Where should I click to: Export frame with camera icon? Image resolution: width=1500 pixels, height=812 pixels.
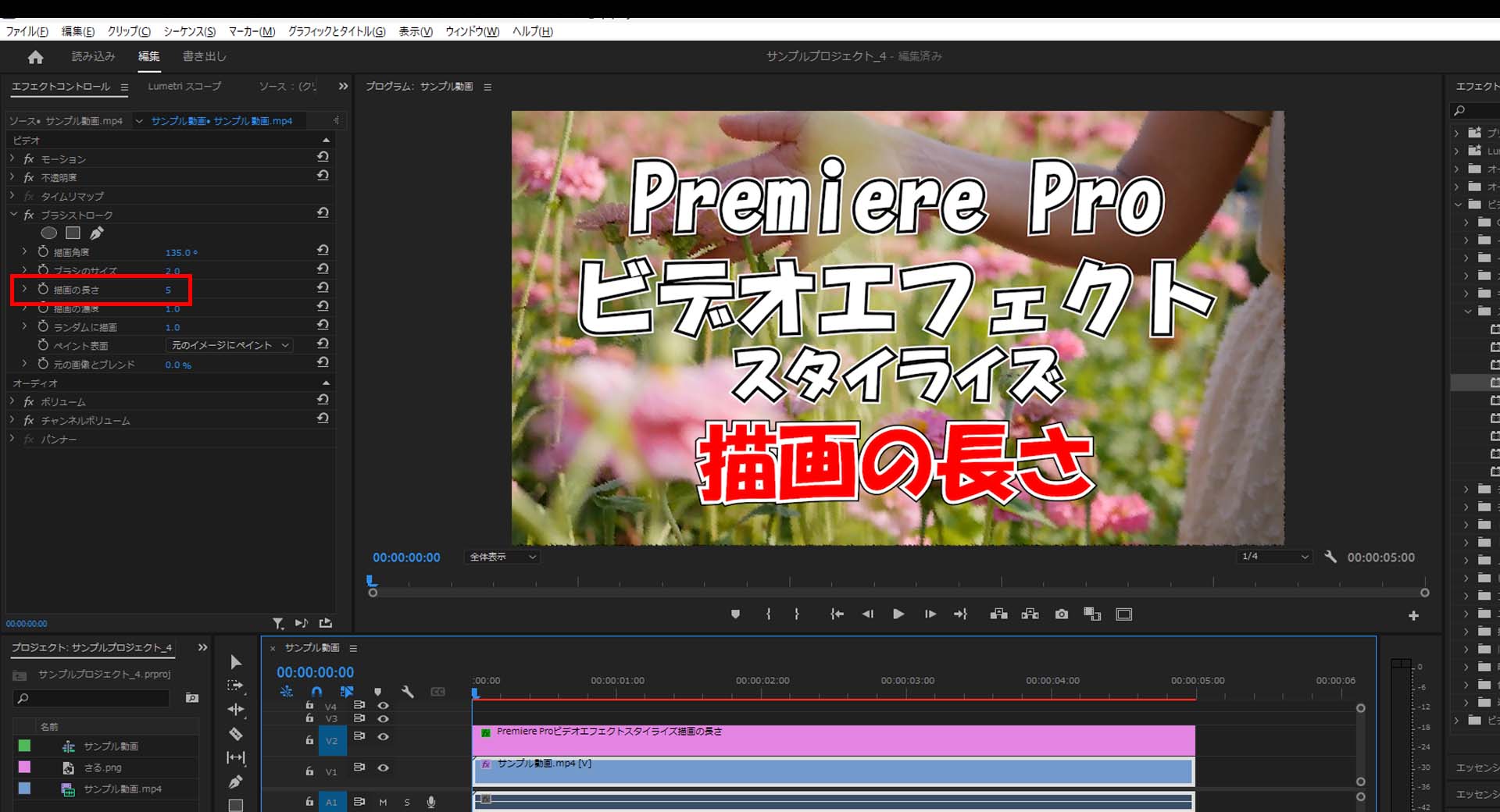[x=1061, y=614]
